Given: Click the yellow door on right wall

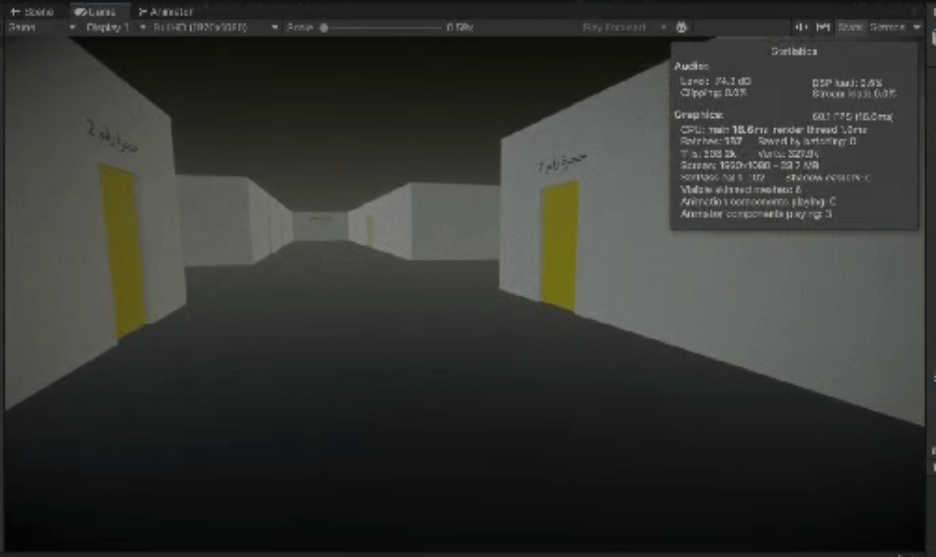Looking at the screenshot, I should 561,247.
